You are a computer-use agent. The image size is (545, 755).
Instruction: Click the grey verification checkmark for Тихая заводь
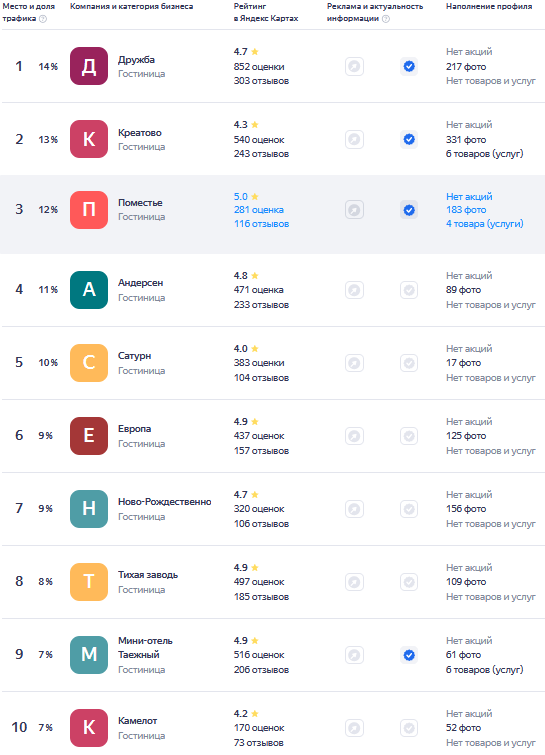pos(409,582)
